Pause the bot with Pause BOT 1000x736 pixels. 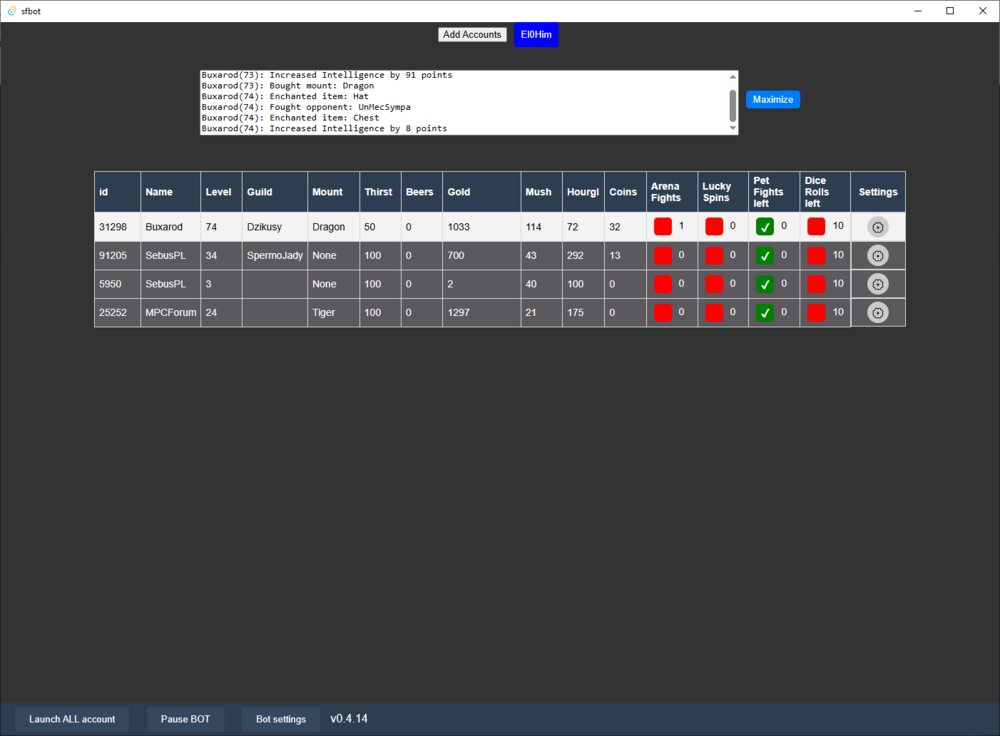coord(186,719)
